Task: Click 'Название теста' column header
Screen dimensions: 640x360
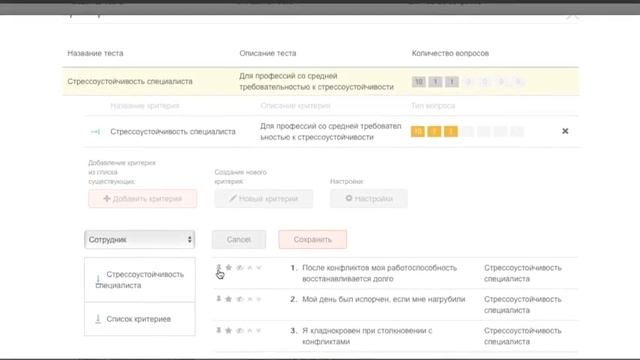Action: (95, 53)
